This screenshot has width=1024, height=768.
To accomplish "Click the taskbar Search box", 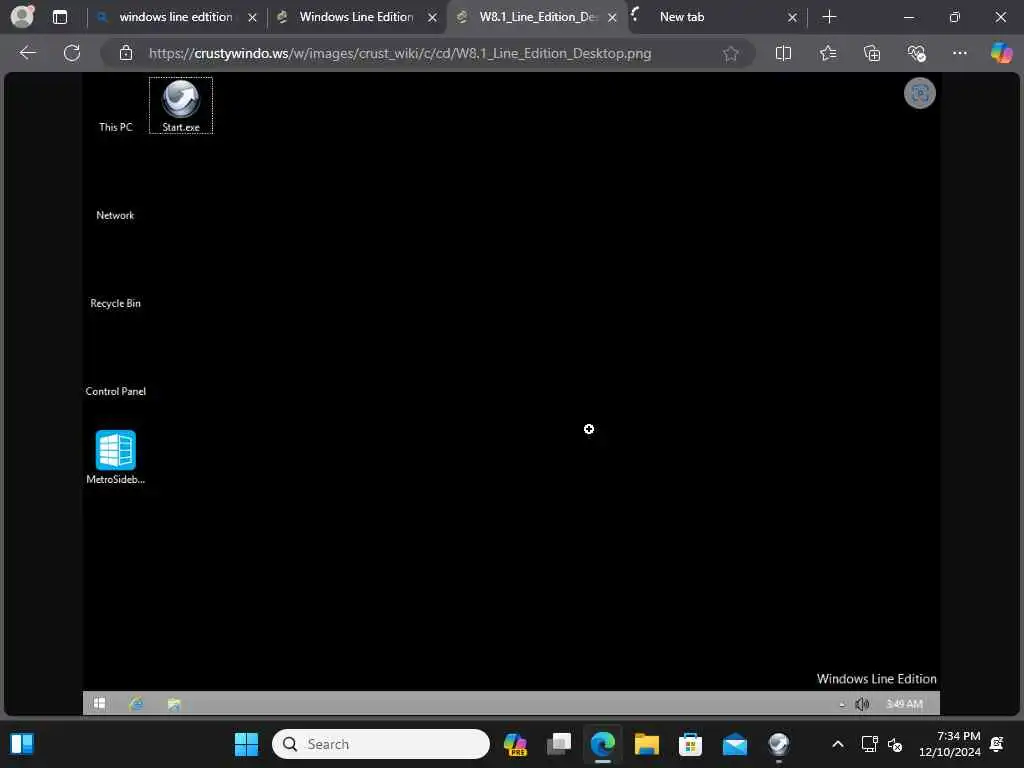I will point(381,744).
